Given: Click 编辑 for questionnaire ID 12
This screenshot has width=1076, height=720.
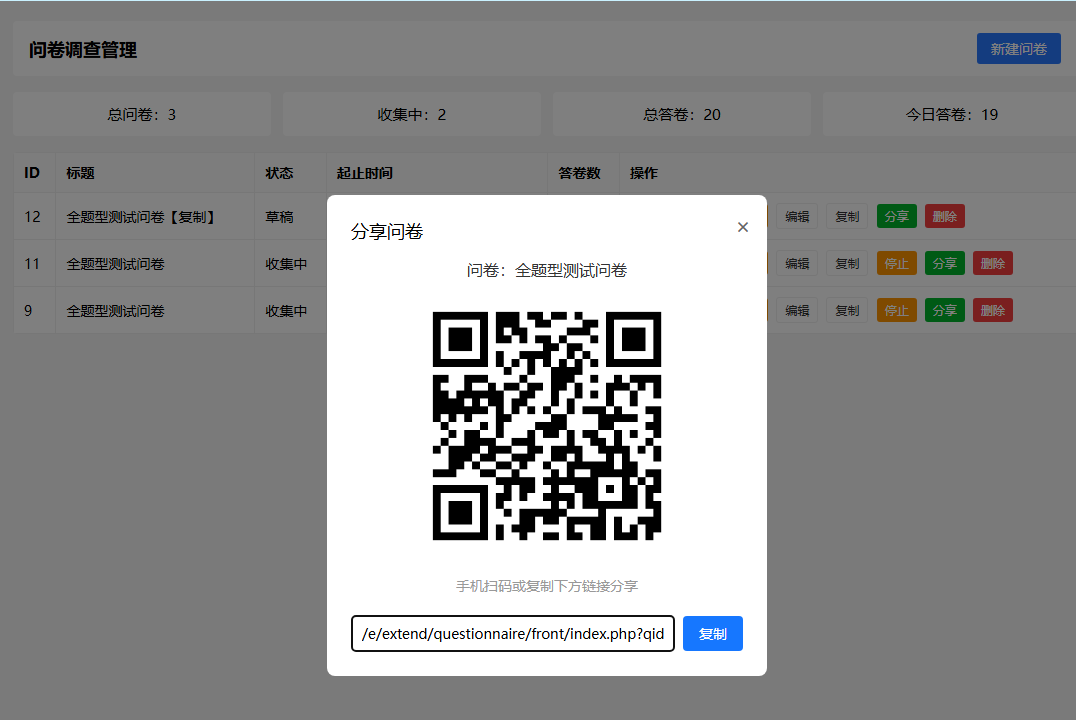Looking at the screenshot, I should 797,216.
